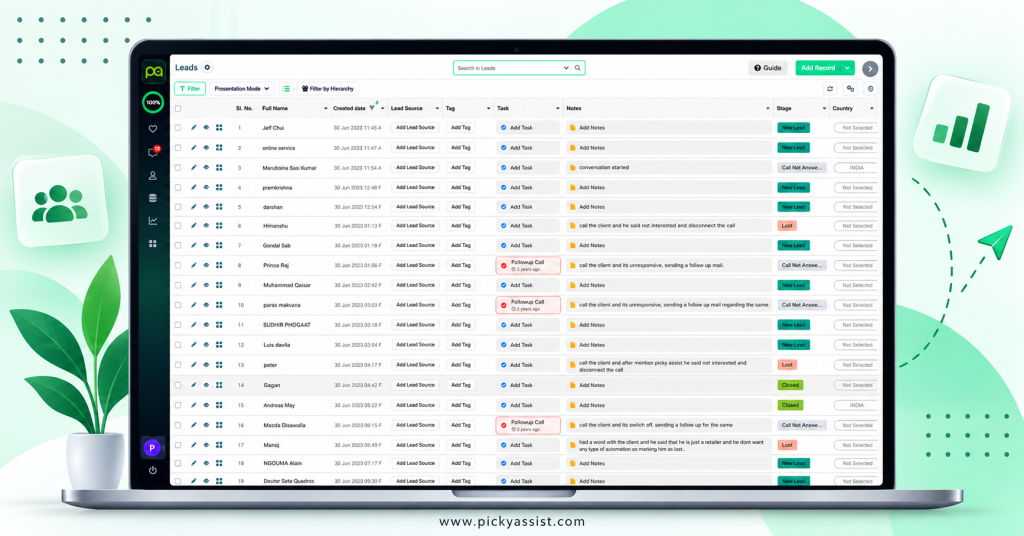Toggle the eye view icon for Andreas May row
Viewport: 1024px width, 536px height.
click(206, 405)
